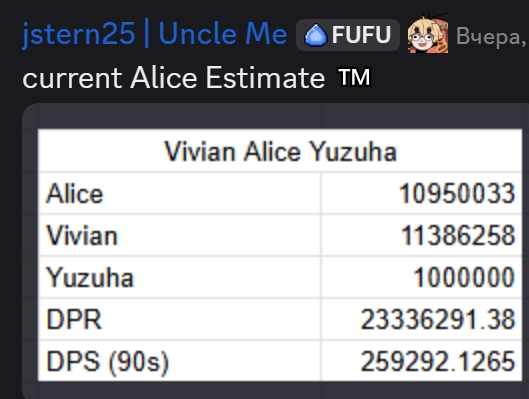
Task: Click the Vivian damage value 11386258
Action: pos(458,235)
